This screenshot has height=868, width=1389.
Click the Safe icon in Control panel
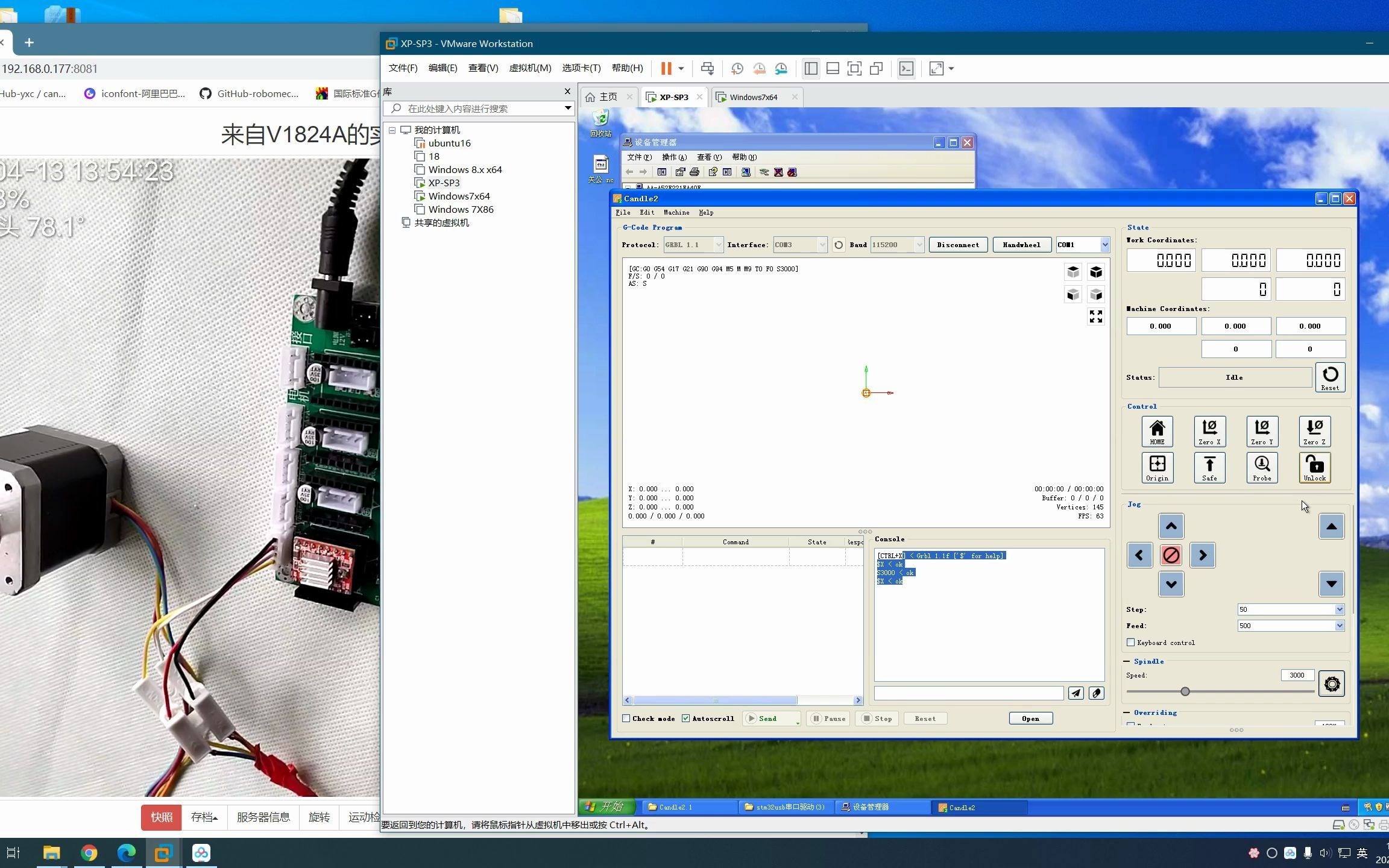point(1210,467)
